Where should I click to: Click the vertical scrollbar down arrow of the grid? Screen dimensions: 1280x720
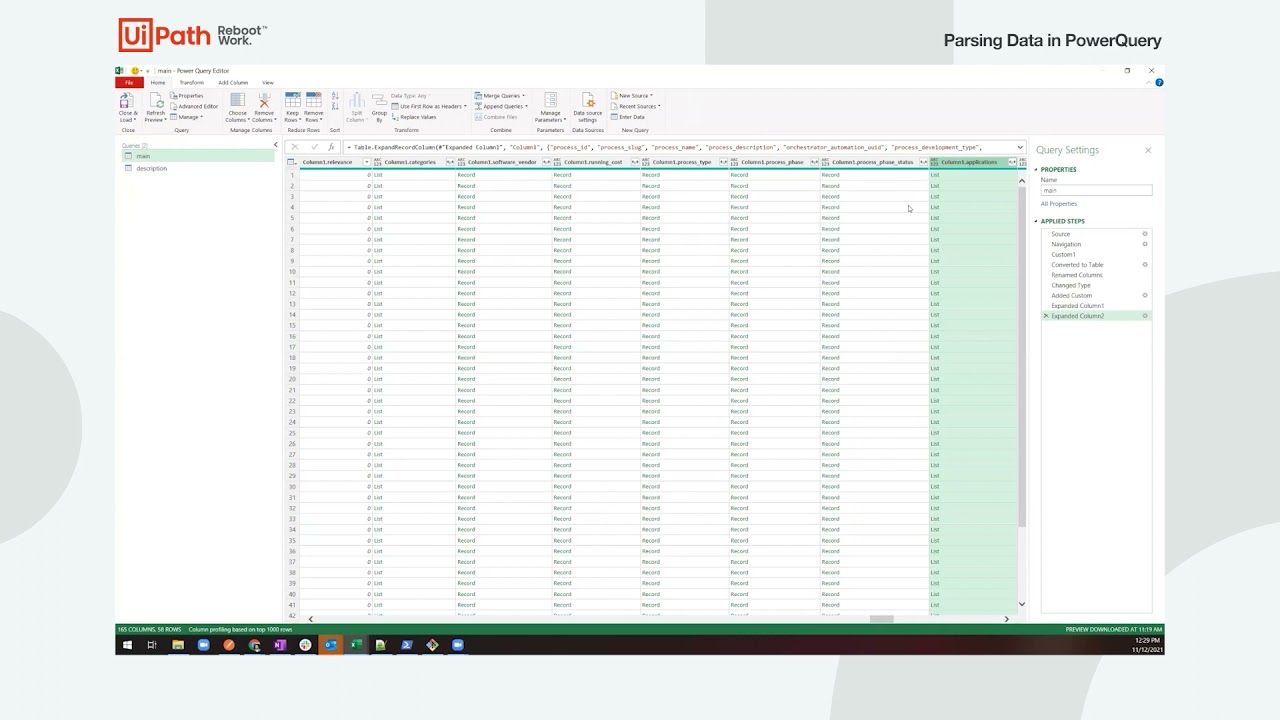(x=1022, y=604)
